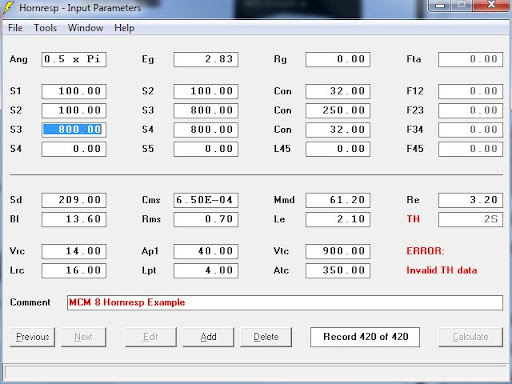Click the Hornresp lightning bolt title icon
This screenshot has width=512, height=384.
coord(8,7)
